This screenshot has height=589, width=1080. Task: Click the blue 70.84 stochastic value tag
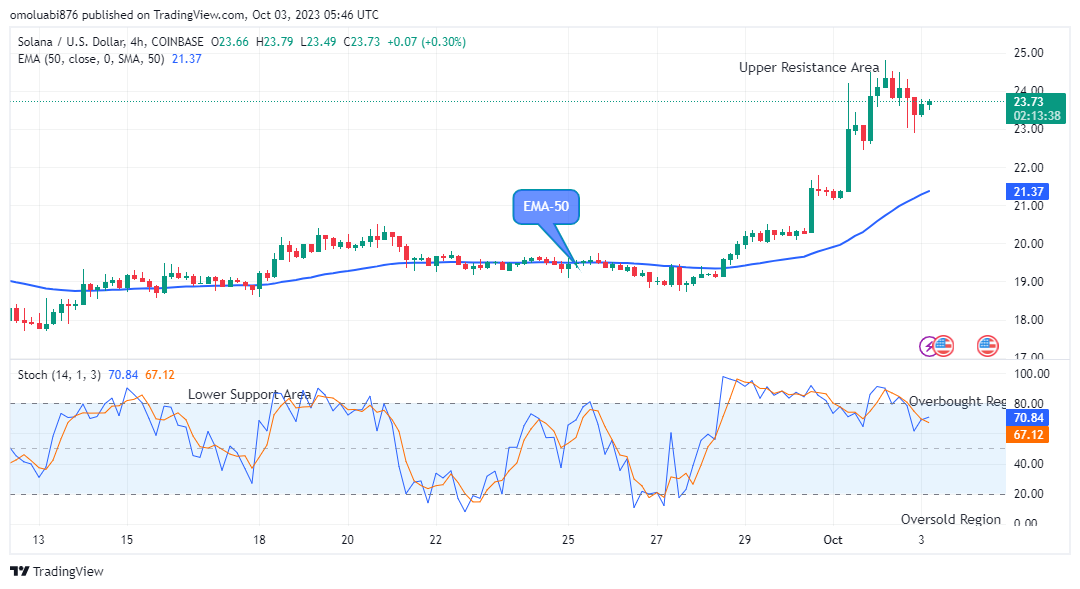pos(1029,418)
